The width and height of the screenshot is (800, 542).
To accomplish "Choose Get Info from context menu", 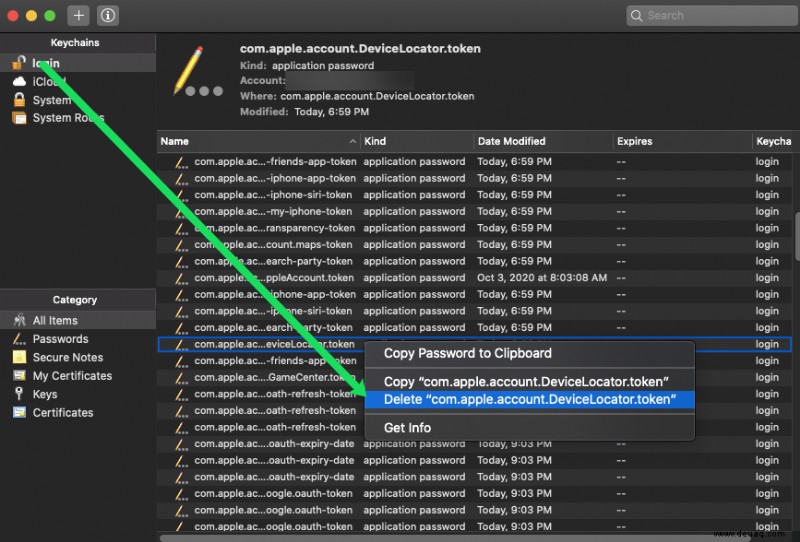I will pyautogui.click(x=530, y=428).
